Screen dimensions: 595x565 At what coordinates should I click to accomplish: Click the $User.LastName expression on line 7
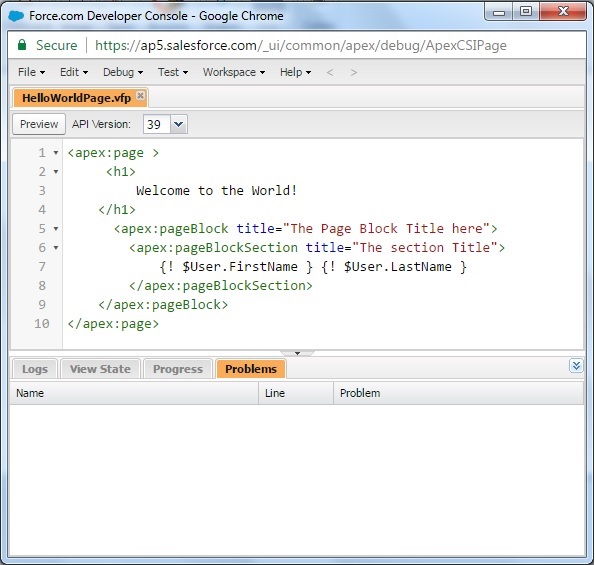(394, 267)
